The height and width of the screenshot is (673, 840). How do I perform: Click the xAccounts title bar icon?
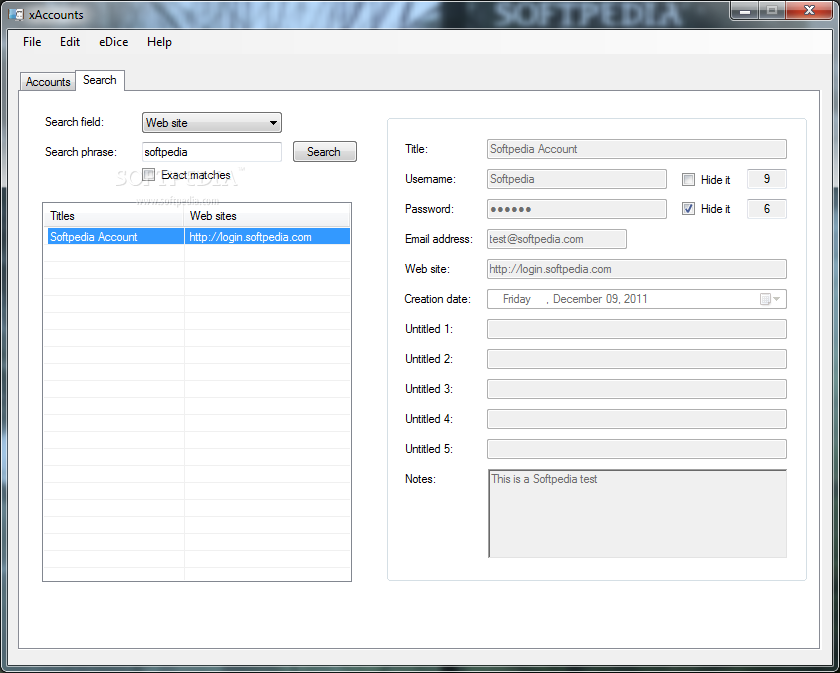(x=17, y=14)
